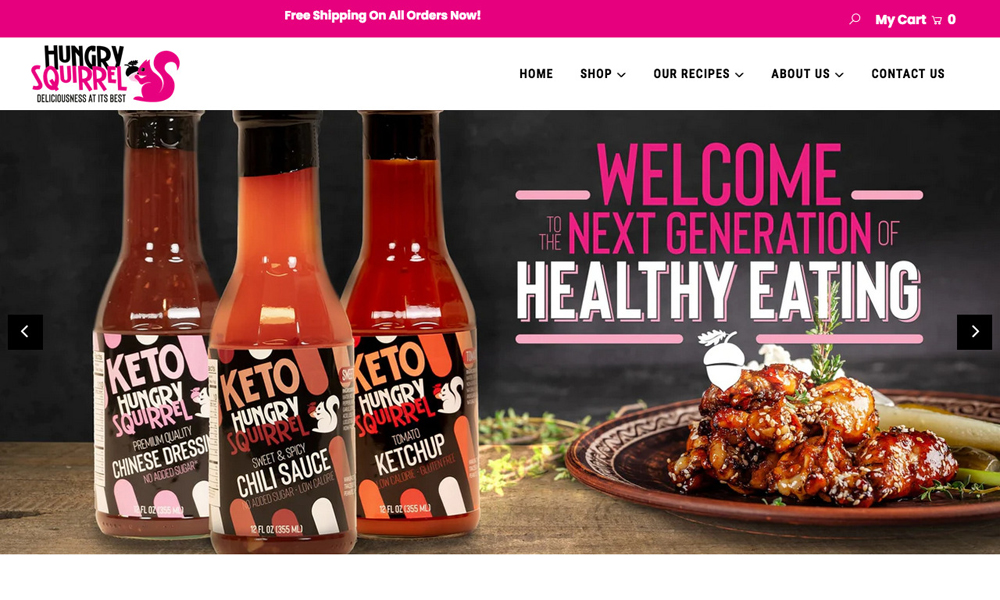The height and width of the screenshot is (600, 1000).
Task: Click the Free Shipping announcement text
Action: point(383,15)
